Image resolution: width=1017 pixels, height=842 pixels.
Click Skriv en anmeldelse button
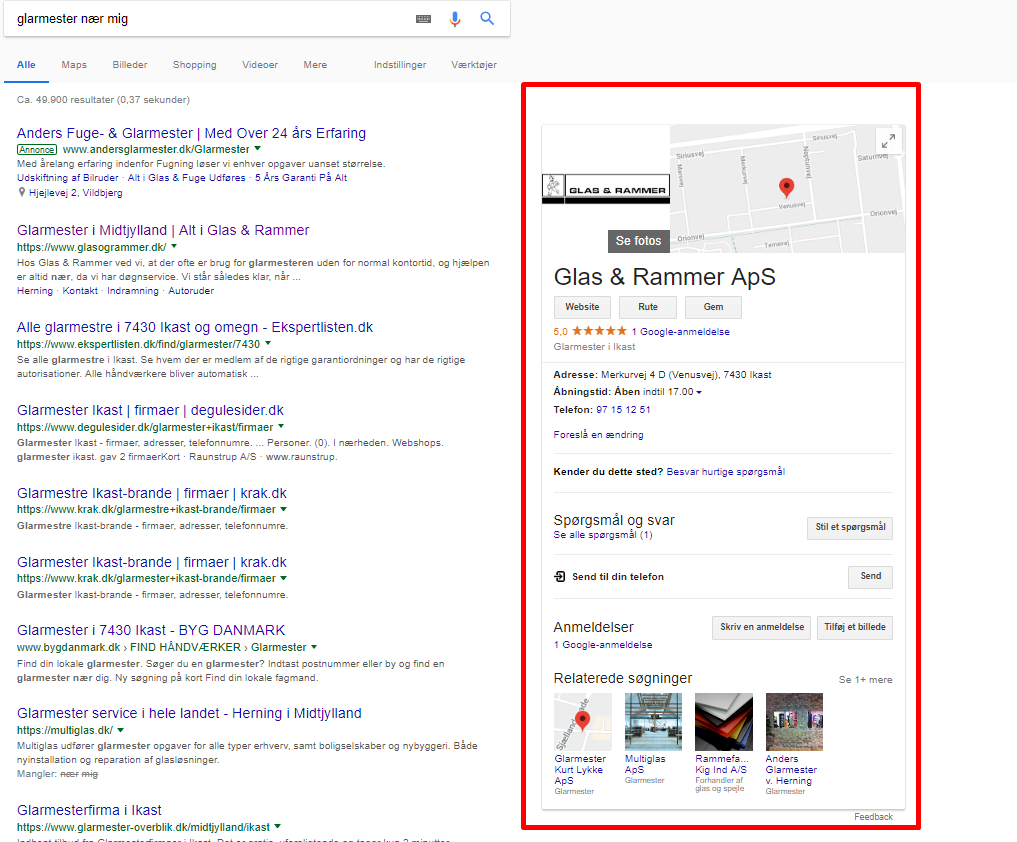click(x=761, y=627)
